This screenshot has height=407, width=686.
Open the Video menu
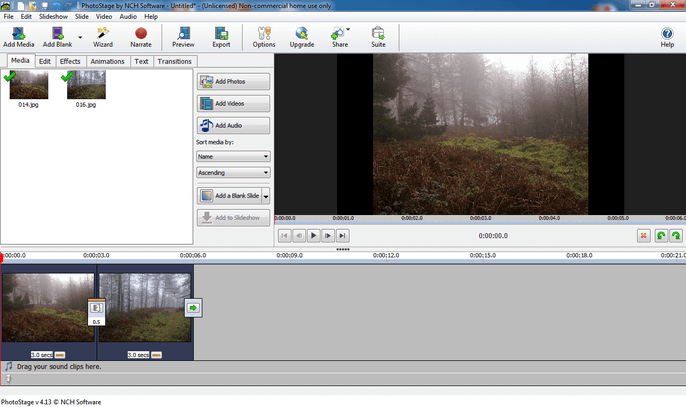pos(104,17)
